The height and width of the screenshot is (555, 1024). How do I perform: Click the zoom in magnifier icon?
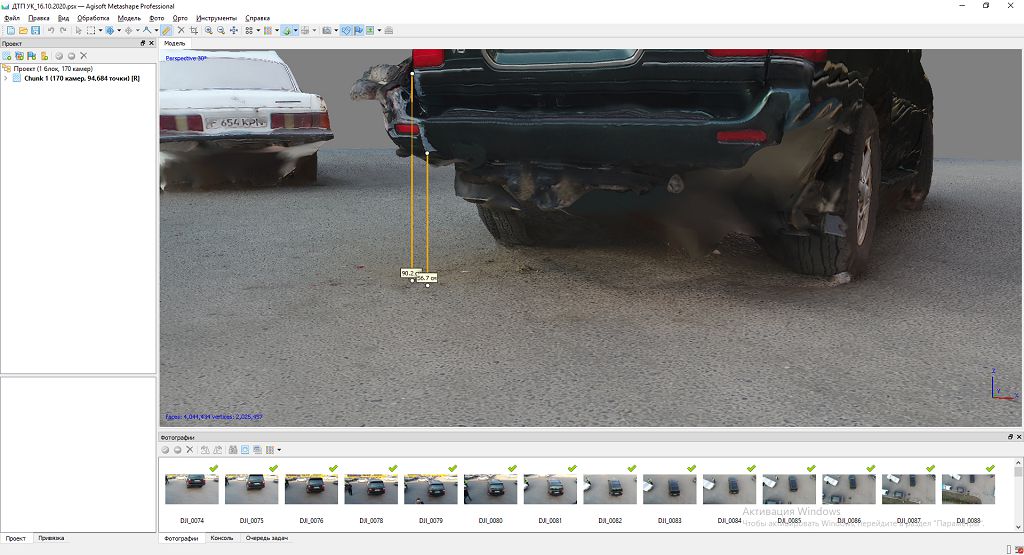[x=208, y=30]
